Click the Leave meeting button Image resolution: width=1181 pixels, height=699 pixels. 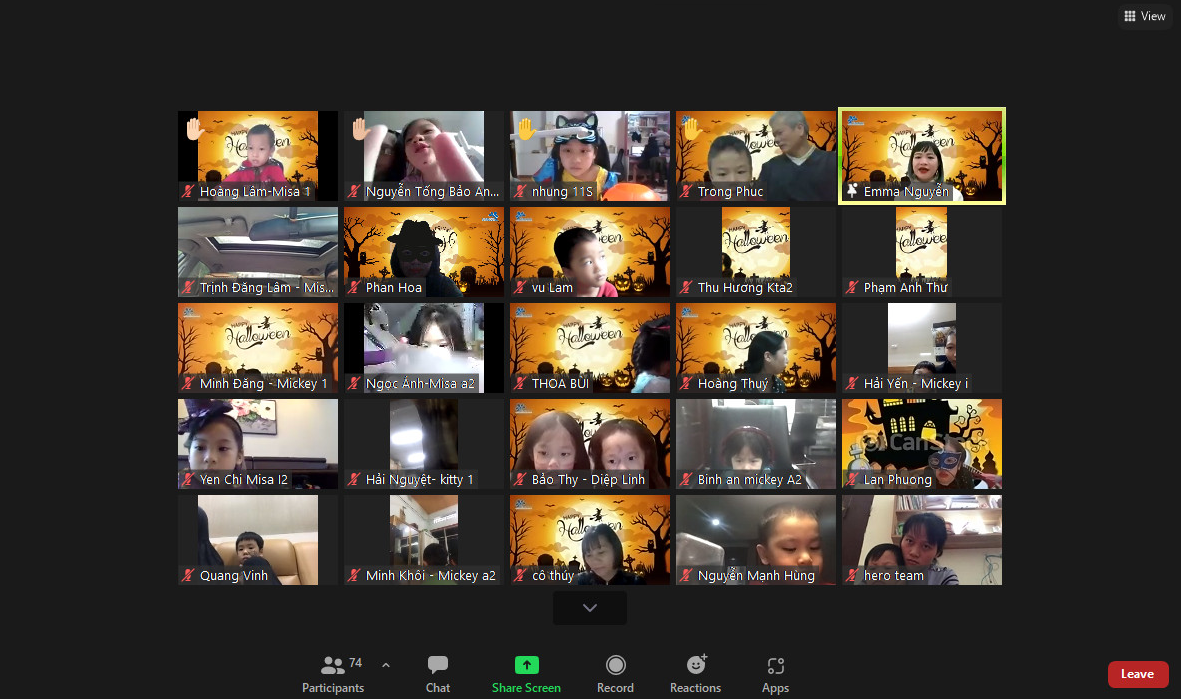click(x=1137, y=674)
